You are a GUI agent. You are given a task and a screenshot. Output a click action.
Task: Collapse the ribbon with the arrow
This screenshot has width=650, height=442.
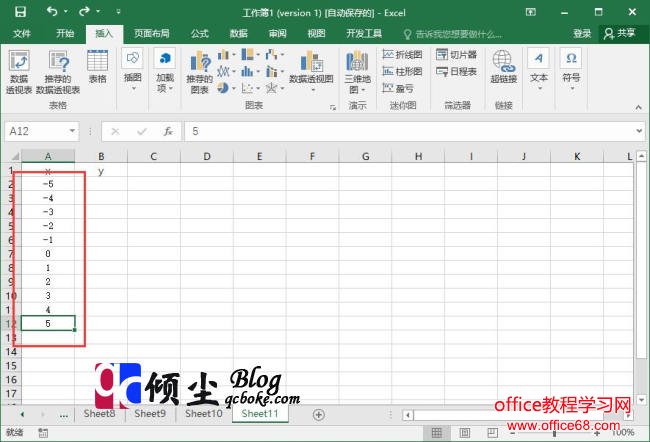tap(638, 107)
